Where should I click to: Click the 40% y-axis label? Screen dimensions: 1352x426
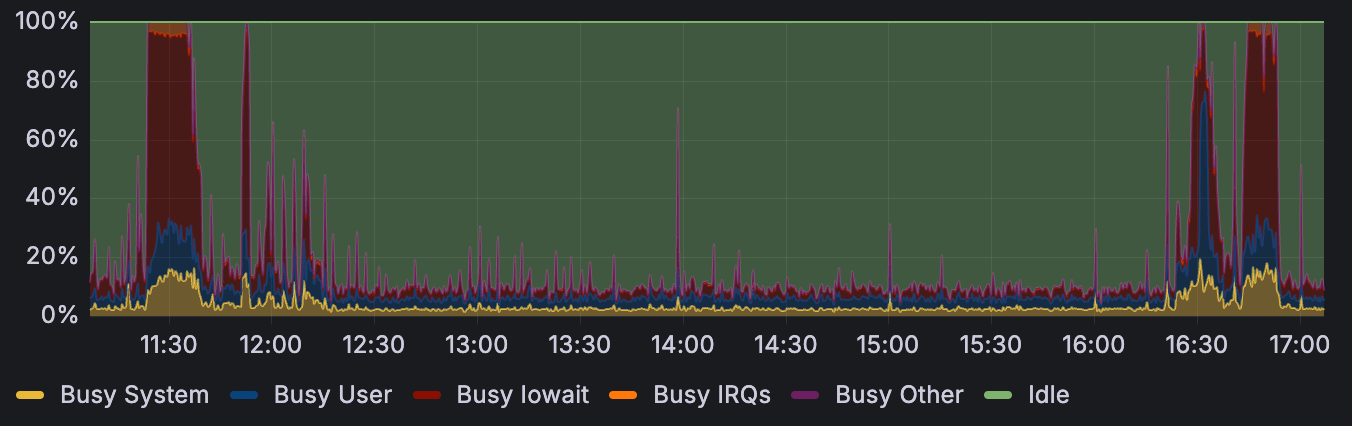[52, 197]
